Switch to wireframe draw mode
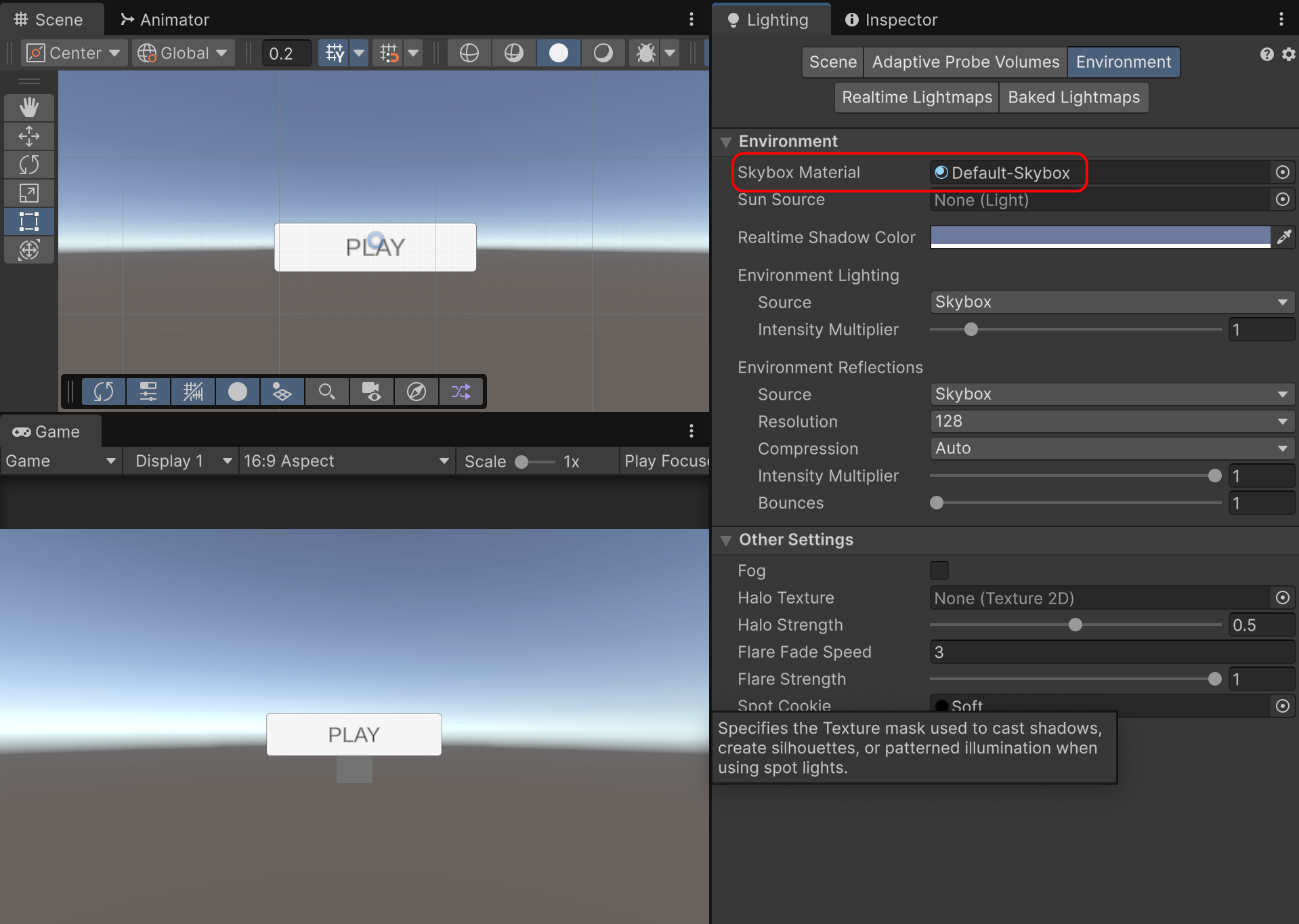Viewport: 1299px width, 924px height. 469,53
